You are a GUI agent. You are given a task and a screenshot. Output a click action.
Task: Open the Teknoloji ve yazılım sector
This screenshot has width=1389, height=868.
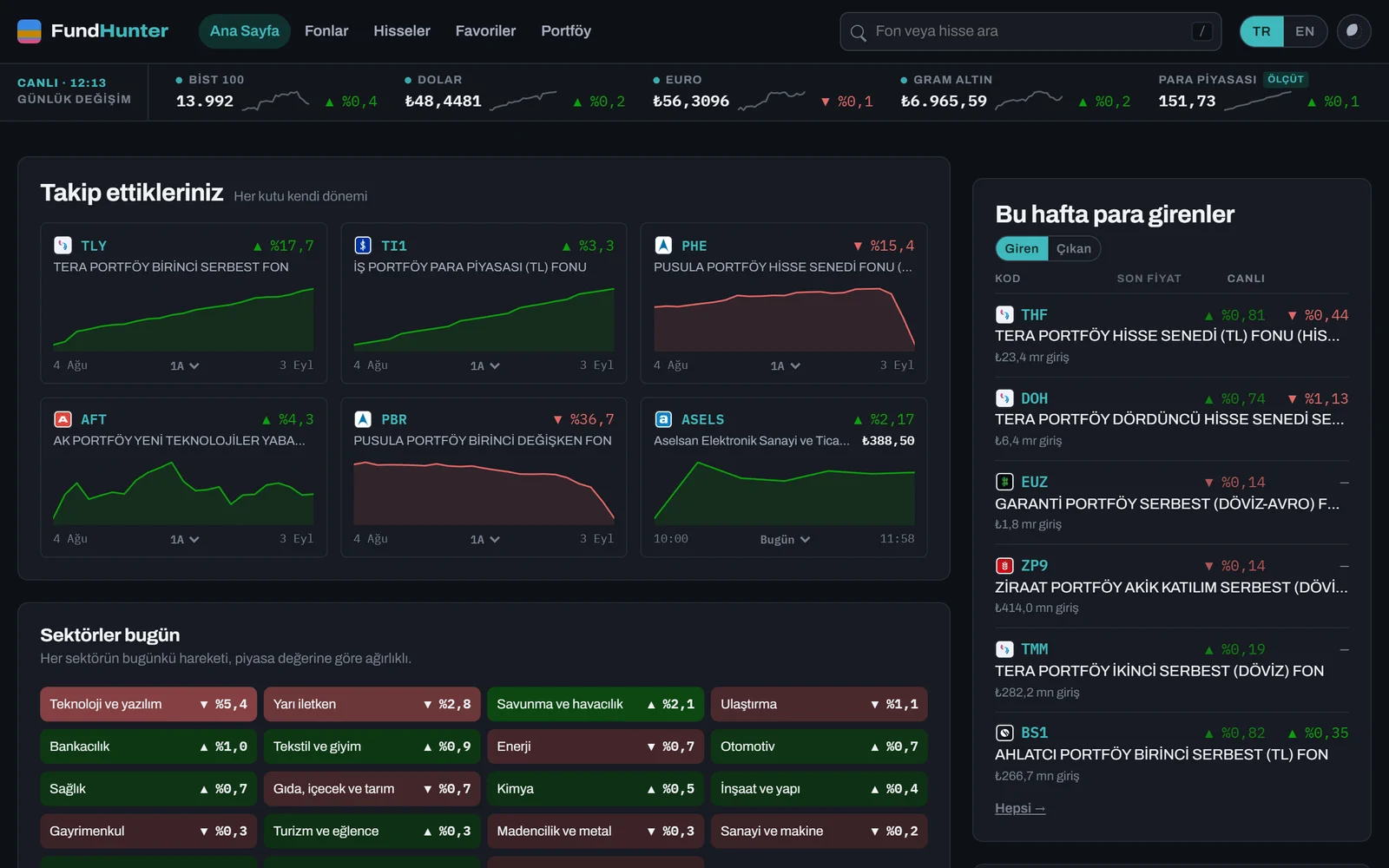click(x=148, y=704)
